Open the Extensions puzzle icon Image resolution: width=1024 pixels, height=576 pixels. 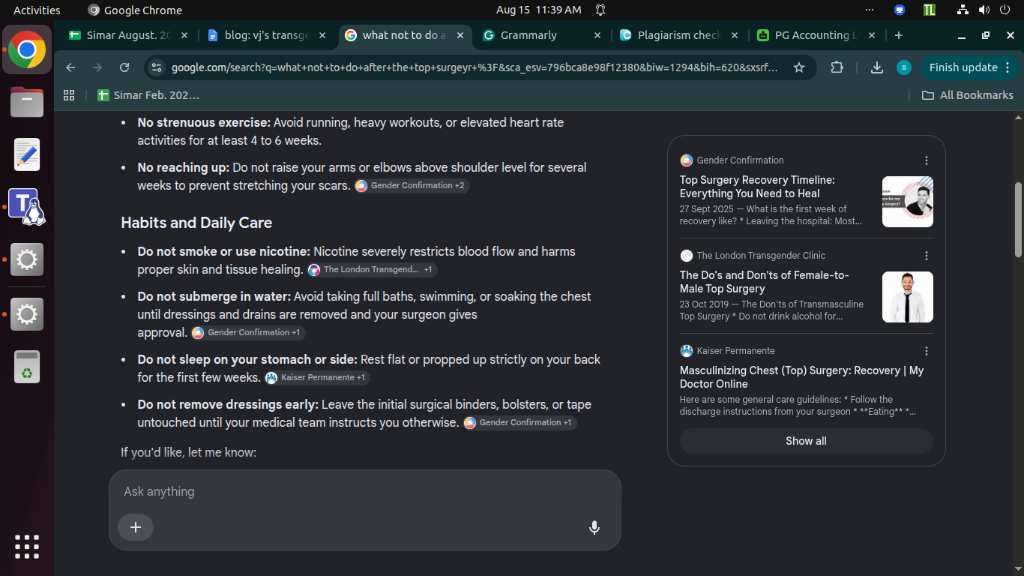tap(837, 67)
